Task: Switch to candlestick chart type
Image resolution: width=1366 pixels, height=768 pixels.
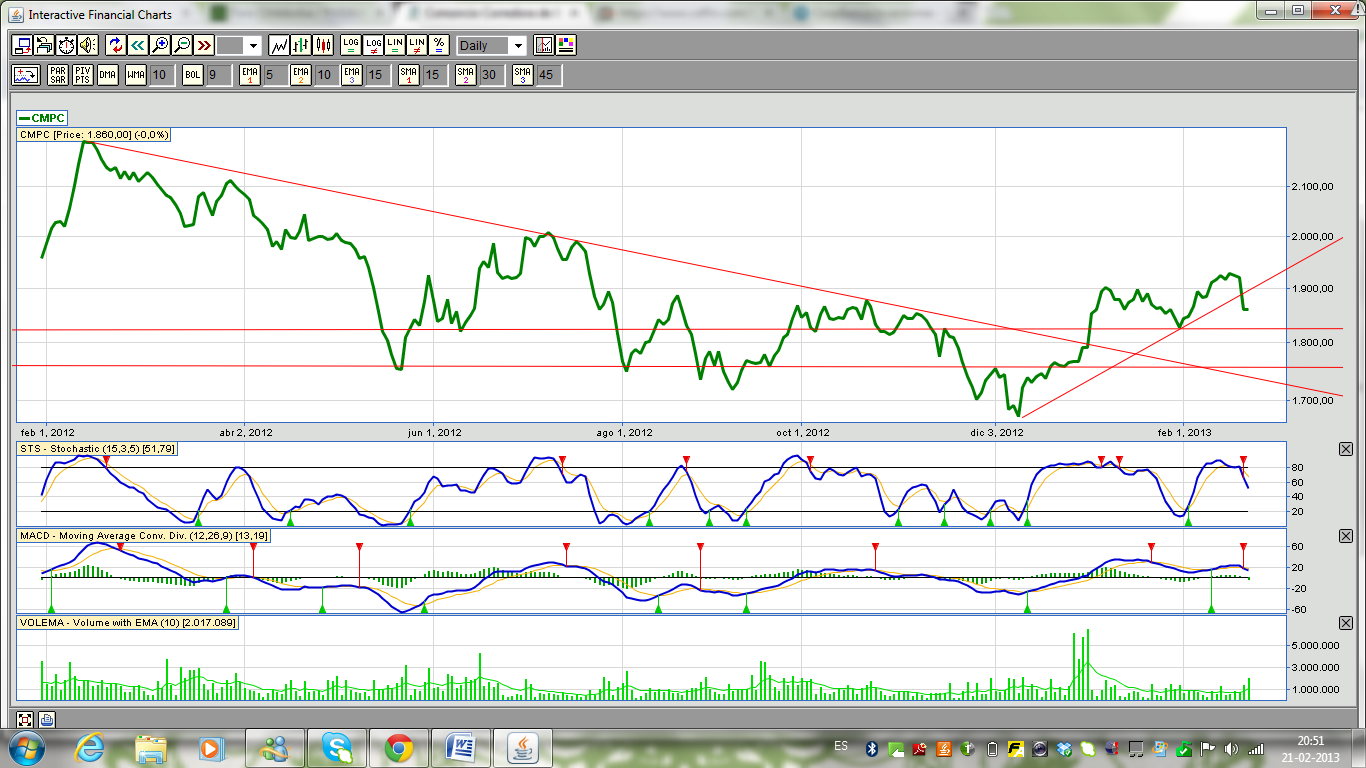Action: (323, 45)
